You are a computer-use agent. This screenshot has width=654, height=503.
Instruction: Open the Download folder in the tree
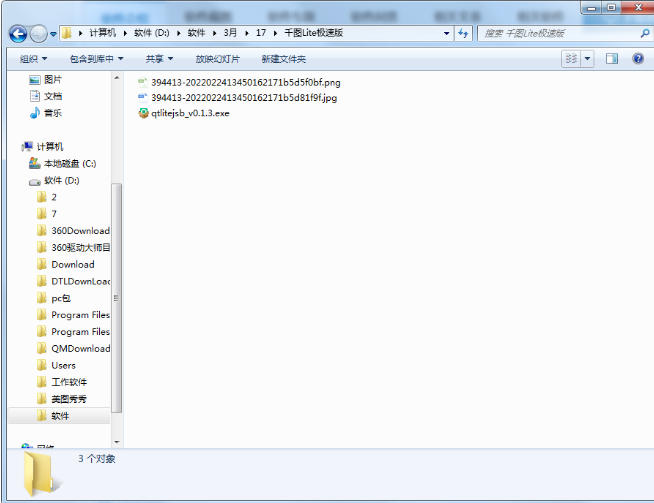(x=73, y=264)
